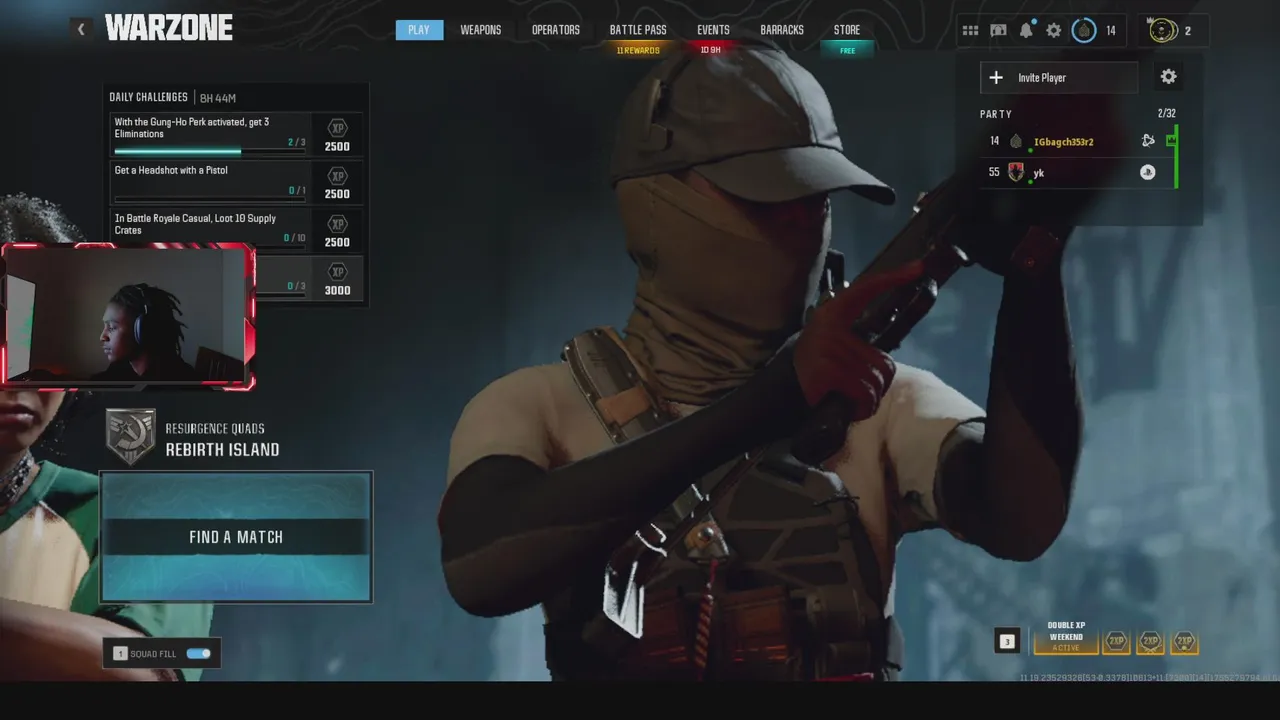Click XP icon for Supply Crates challenge
1280x720 pixels.
338,223
